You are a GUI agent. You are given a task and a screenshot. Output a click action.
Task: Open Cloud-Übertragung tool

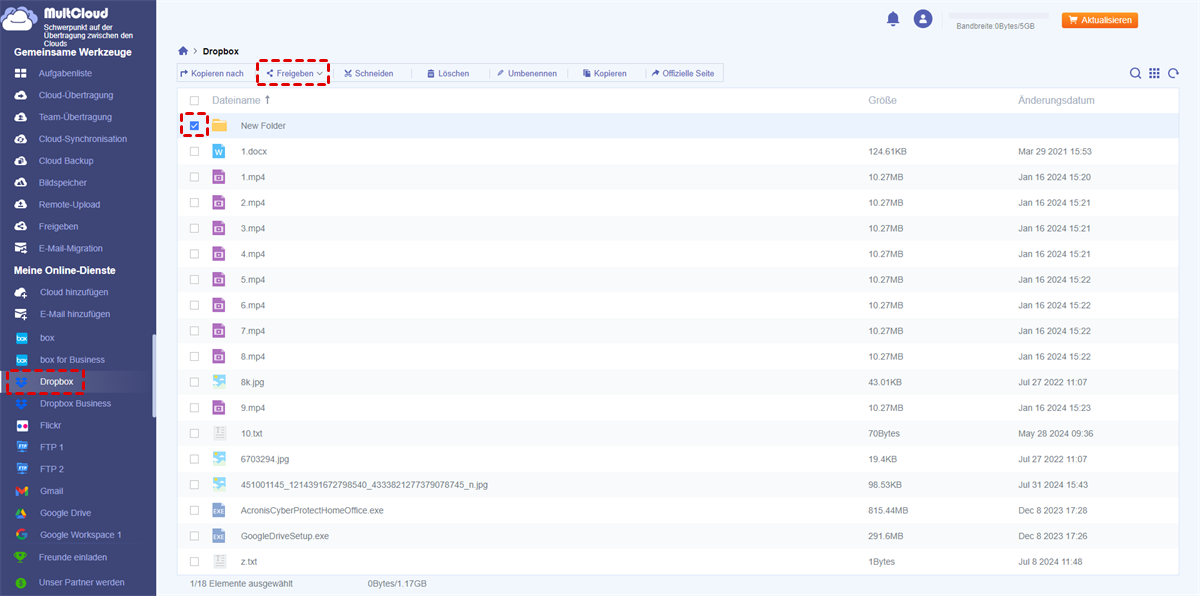pyautogui.click(x=76, y=95)
